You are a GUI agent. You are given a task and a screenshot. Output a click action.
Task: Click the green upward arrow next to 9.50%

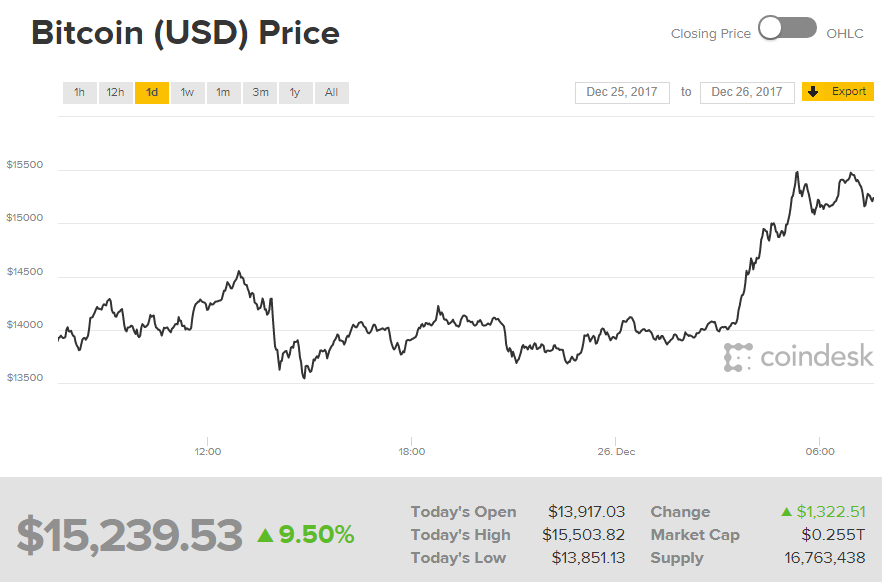[264, 535]
